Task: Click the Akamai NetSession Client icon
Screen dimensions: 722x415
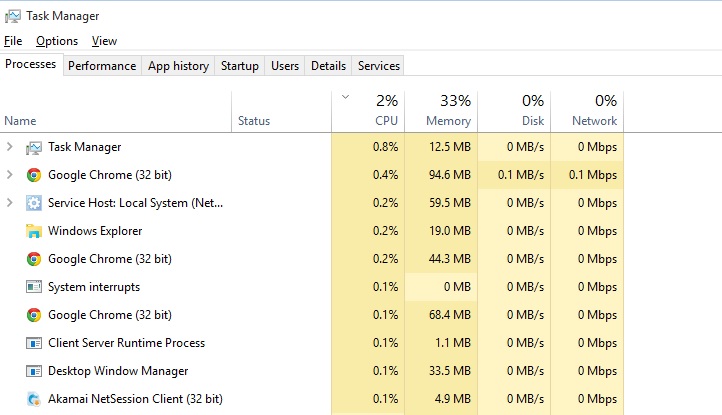Action: point(34,399)
